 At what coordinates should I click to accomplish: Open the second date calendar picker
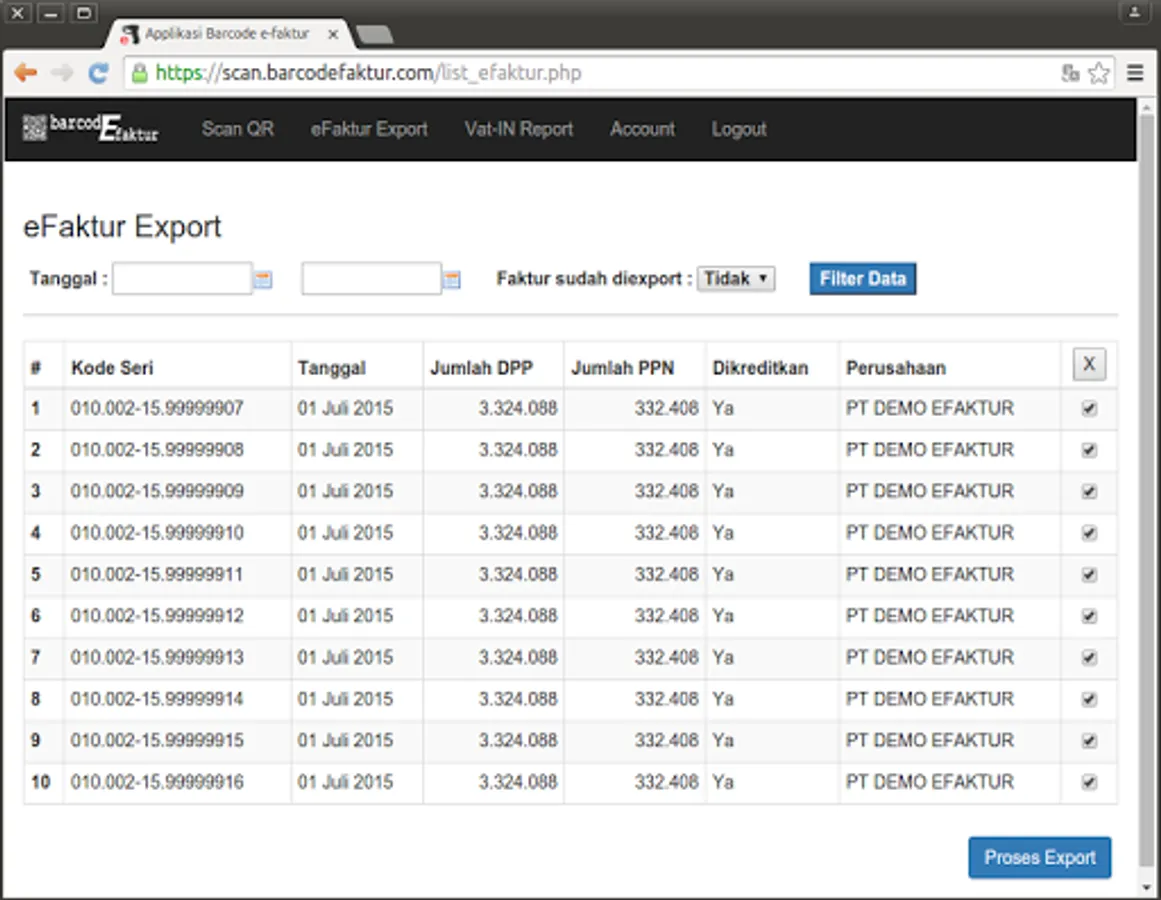pyautogui.click(x=452, y=279)
